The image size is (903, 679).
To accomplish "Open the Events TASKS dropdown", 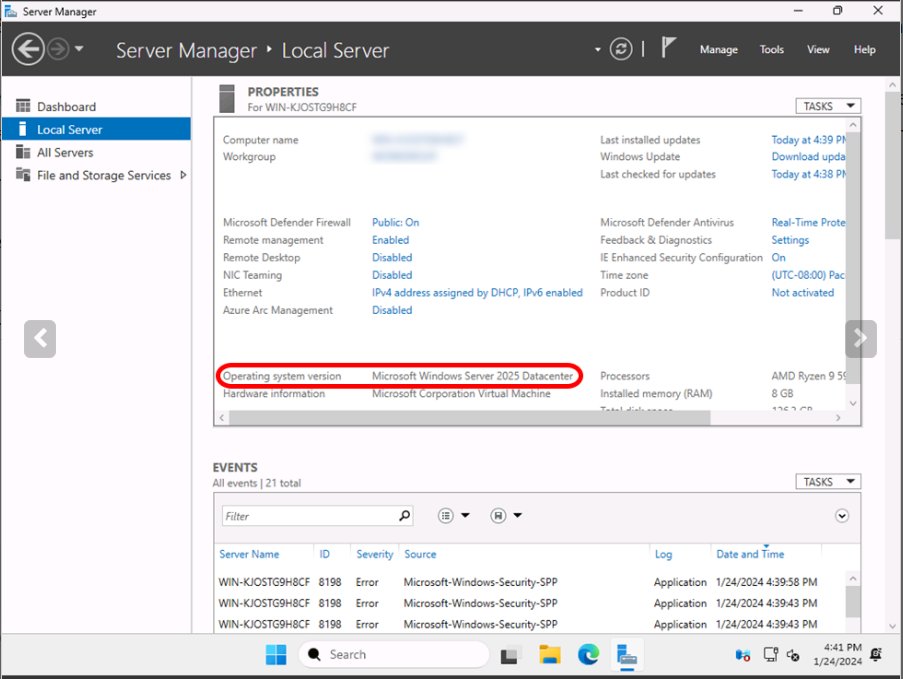I will (828, 481).
